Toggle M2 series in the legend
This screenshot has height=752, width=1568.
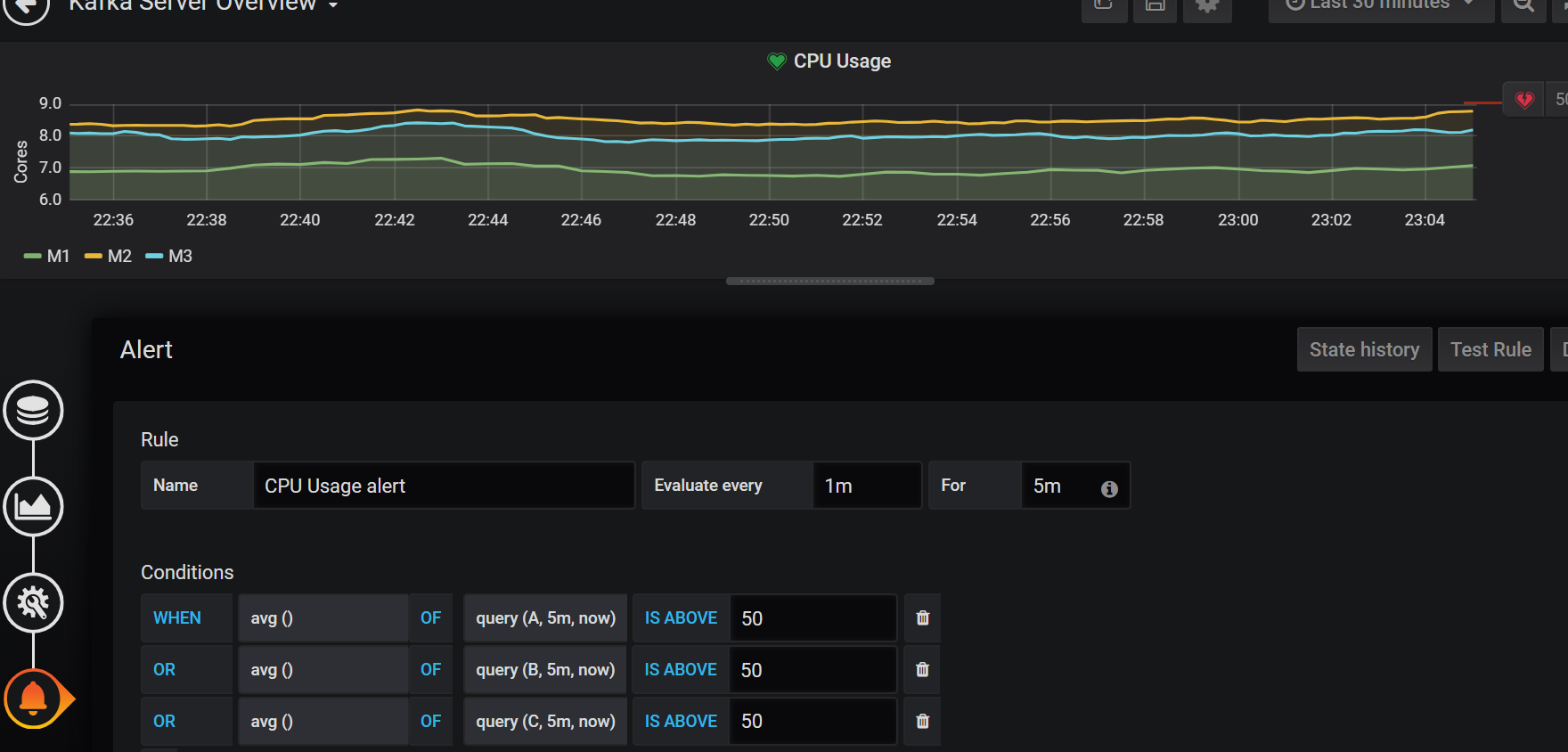click(x=109, y=257)
